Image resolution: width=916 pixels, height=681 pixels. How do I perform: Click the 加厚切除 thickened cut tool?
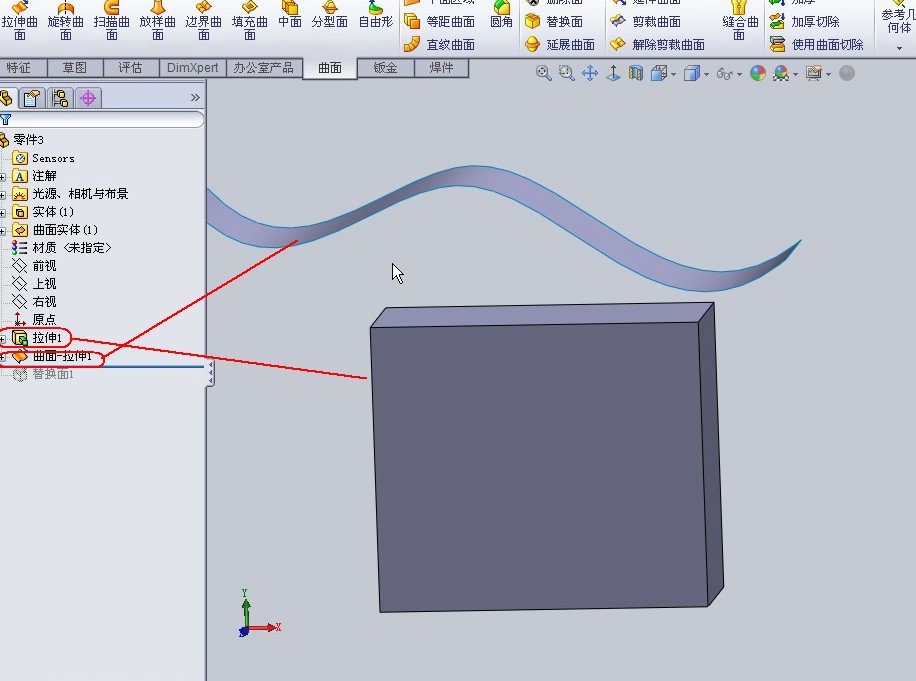pos(804,22)
